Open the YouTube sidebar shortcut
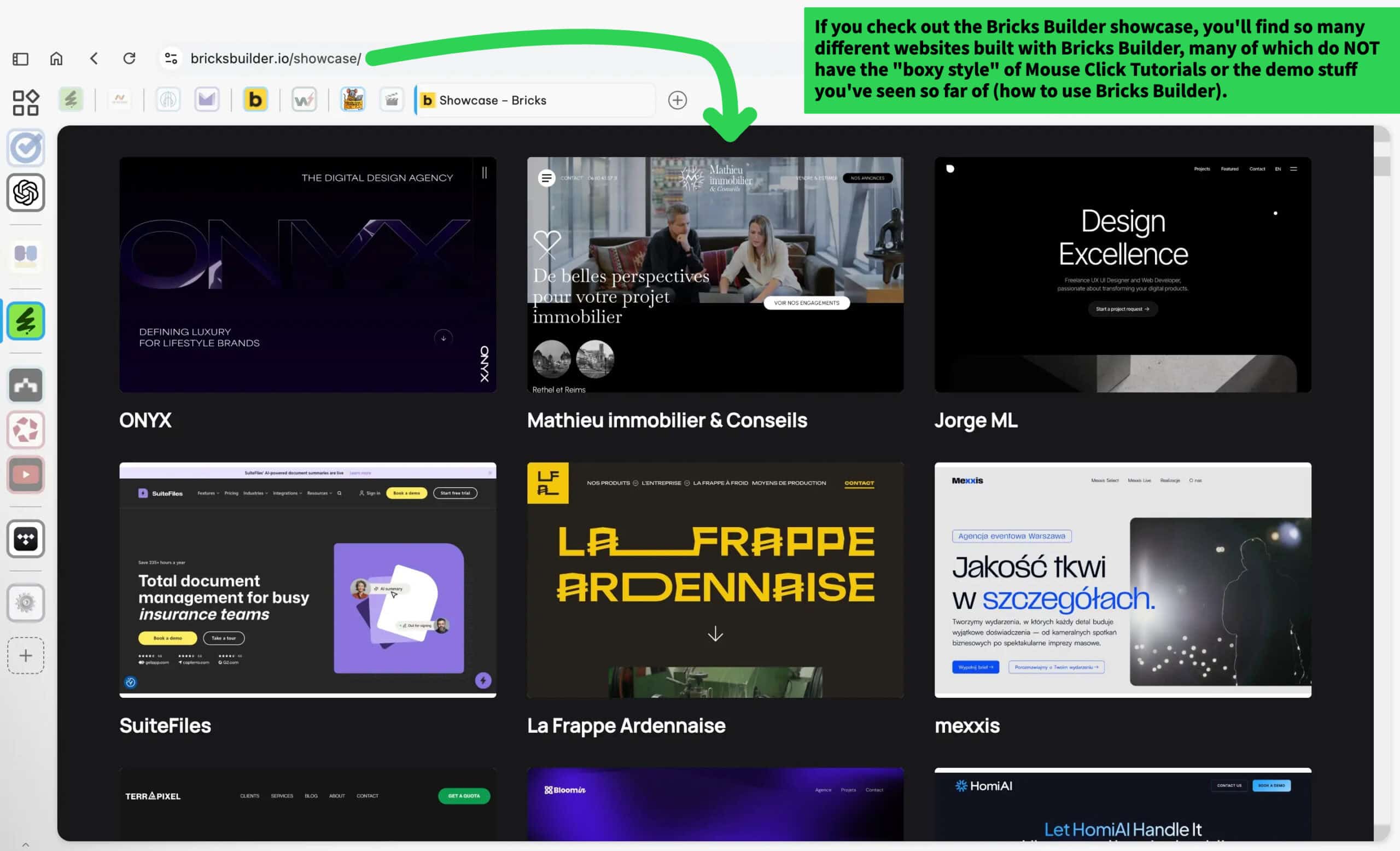This screenshot has width=1400, height=851. pyautogui.click(x=26, y=474)
